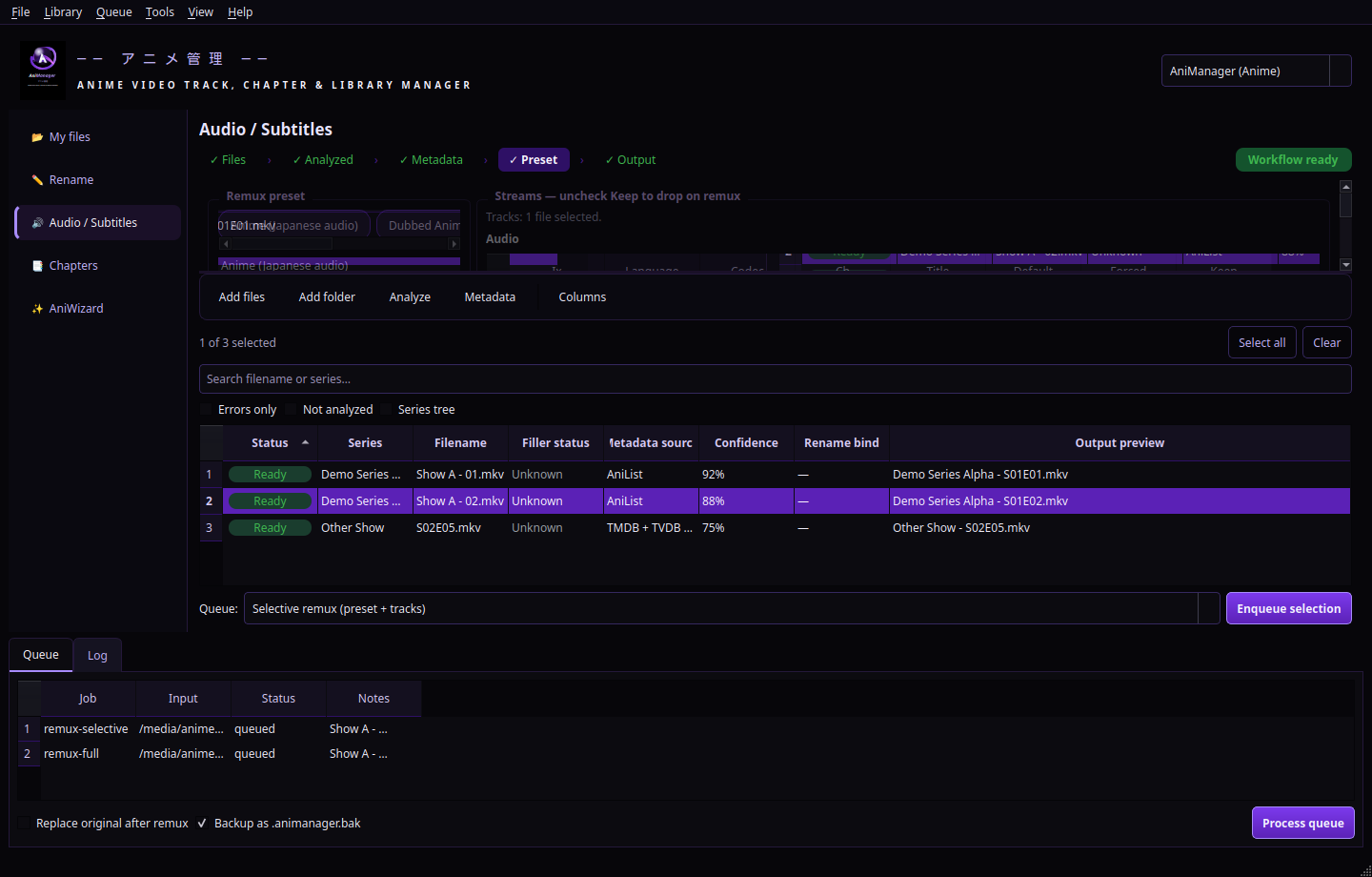
Task: Click Demo Series Alpha - S01E01.mkv output preview
Action: (x=1120, y=475)
